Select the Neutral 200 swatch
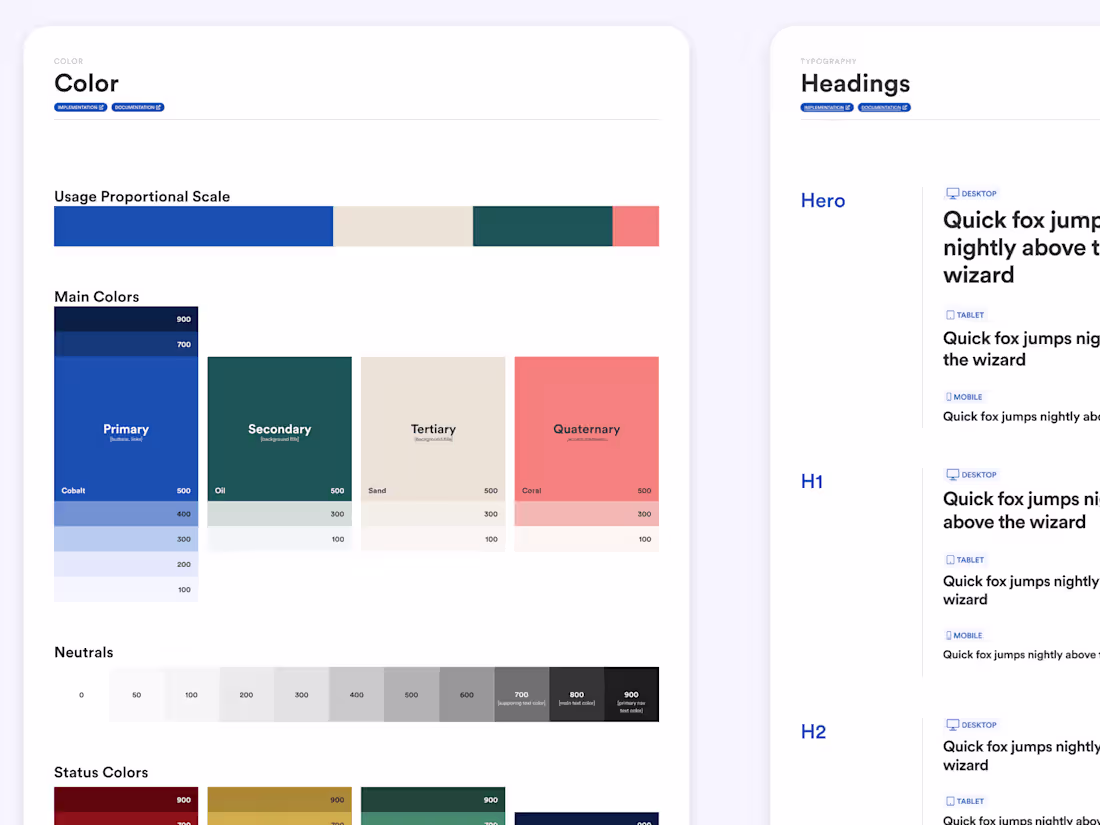 [246, 695]
